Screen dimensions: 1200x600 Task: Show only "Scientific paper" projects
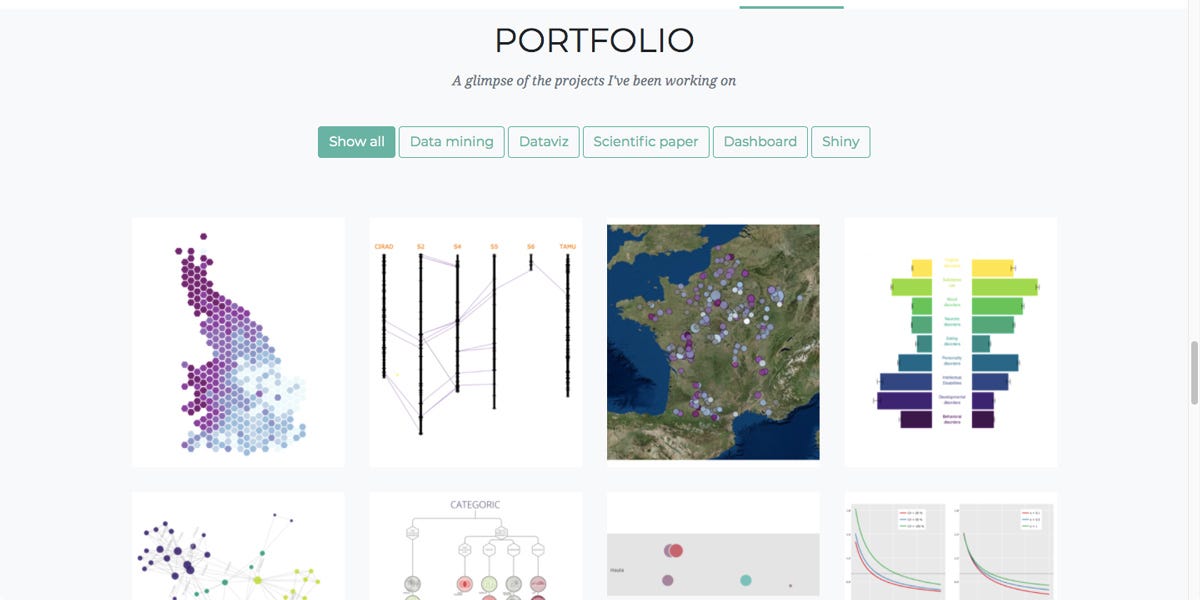coord(645,141)
